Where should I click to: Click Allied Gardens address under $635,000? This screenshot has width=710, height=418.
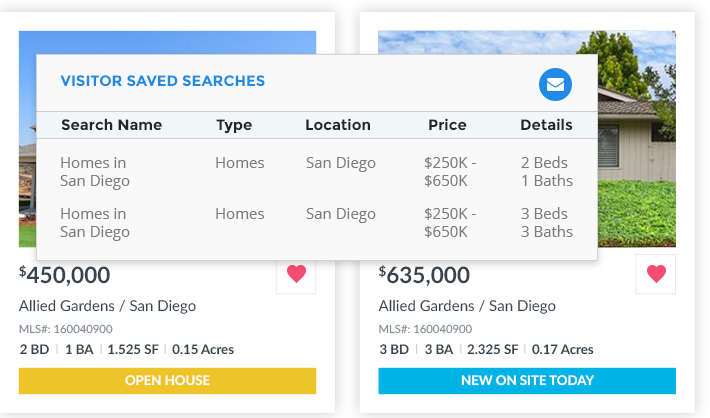click(467, 306)
